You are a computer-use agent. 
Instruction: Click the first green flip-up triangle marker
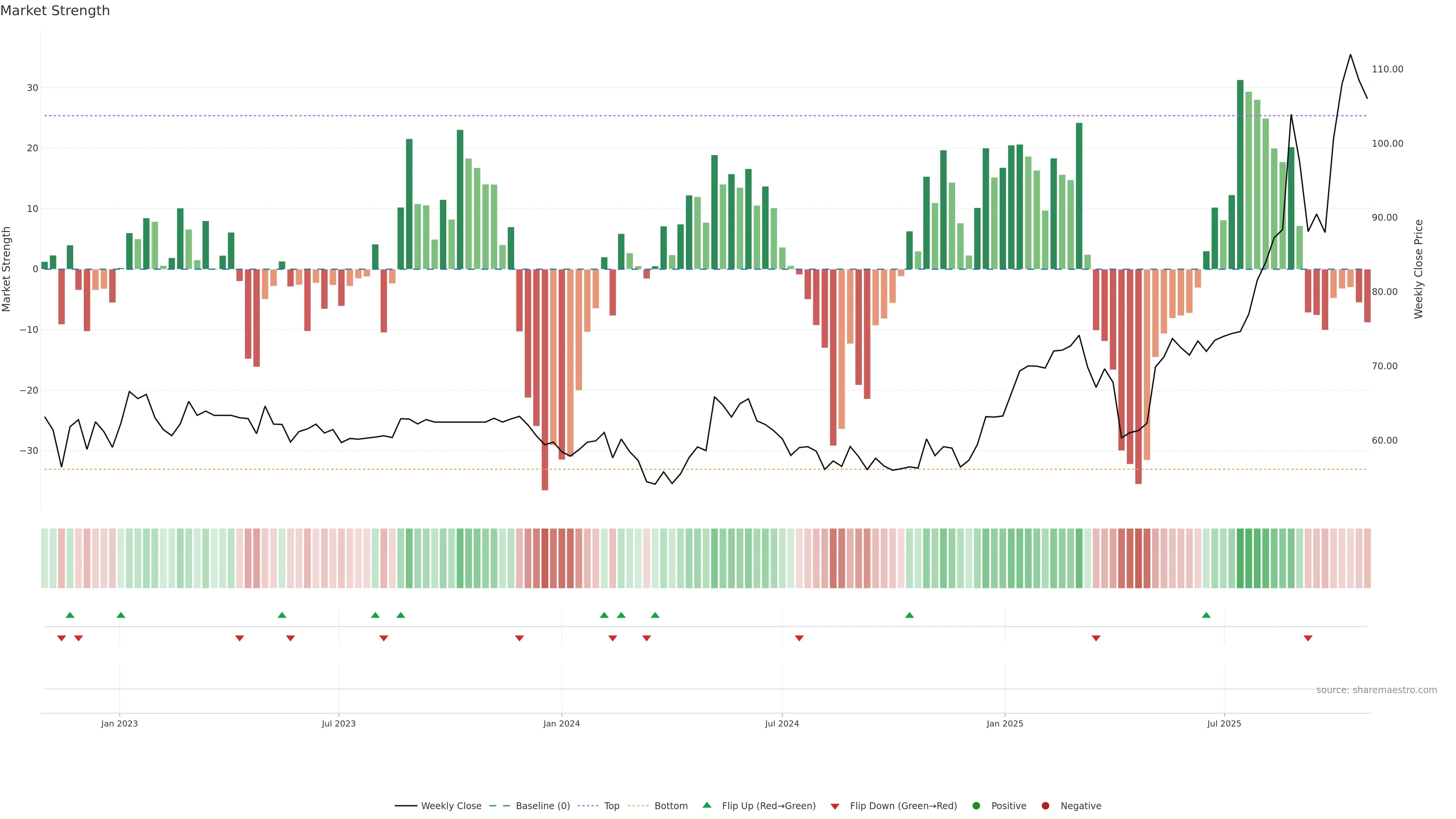(x=70, y=615)
